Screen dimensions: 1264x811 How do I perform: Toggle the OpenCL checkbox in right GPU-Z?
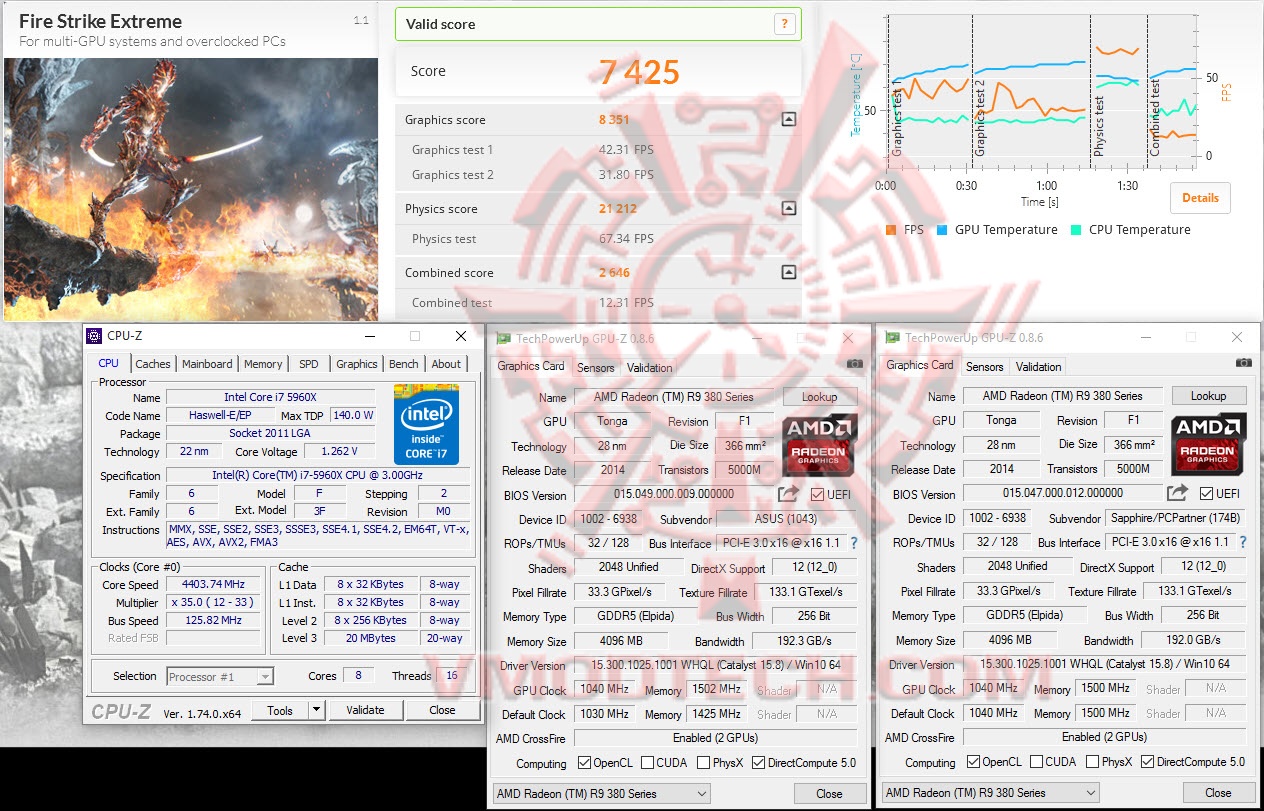974,762
